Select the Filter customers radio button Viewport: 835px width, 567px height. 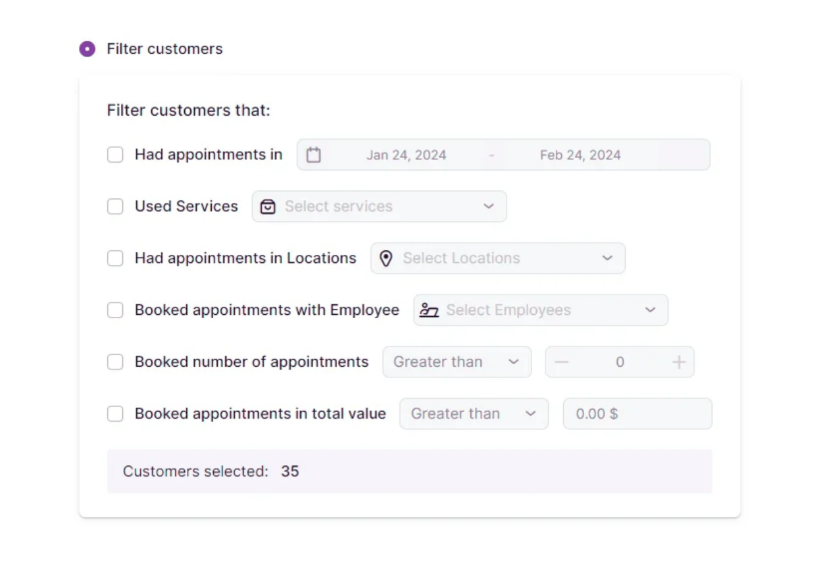point(88,49)
